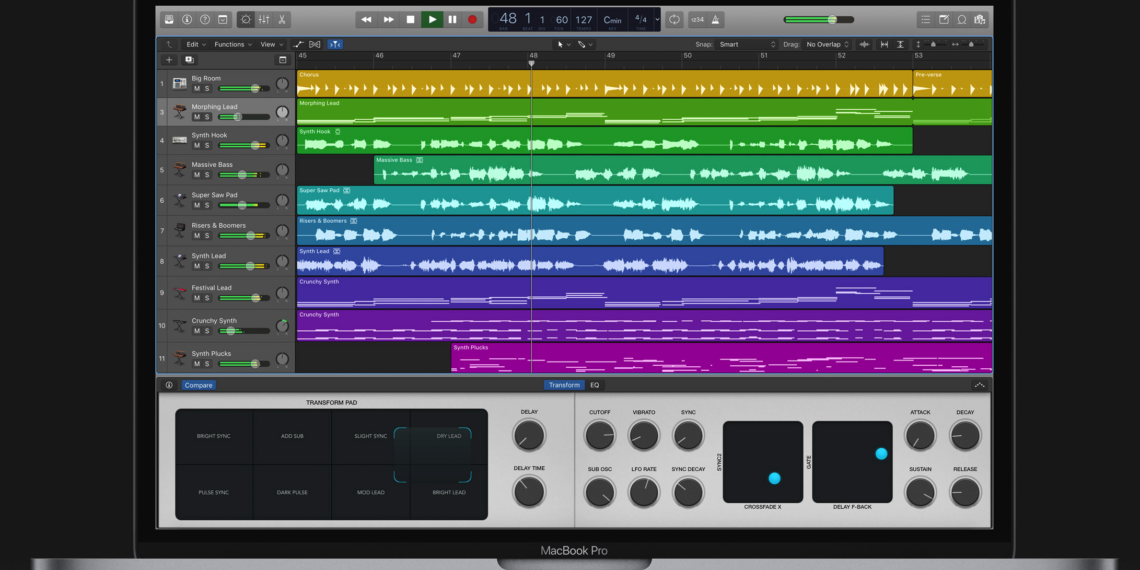Click the metronome icon
The height and width of the screenshot is (570, 1140).
point(715,19)
